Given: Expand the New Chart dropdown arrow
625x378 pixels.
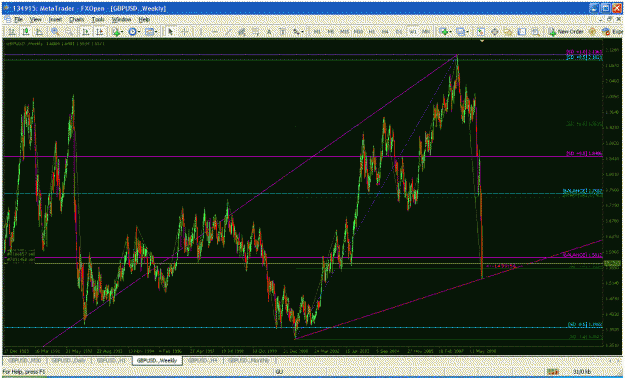Looking at the screenshot, I should [451, 32].
